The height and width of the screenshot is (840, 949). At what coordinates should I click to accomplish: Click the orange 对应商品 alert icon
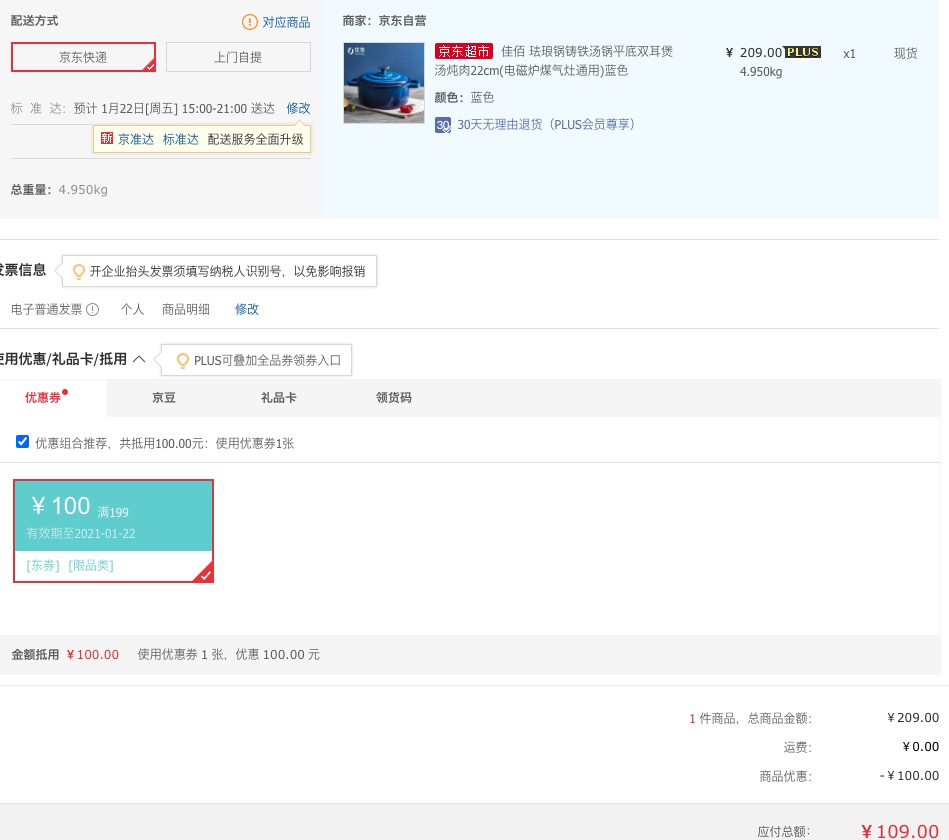249,22
